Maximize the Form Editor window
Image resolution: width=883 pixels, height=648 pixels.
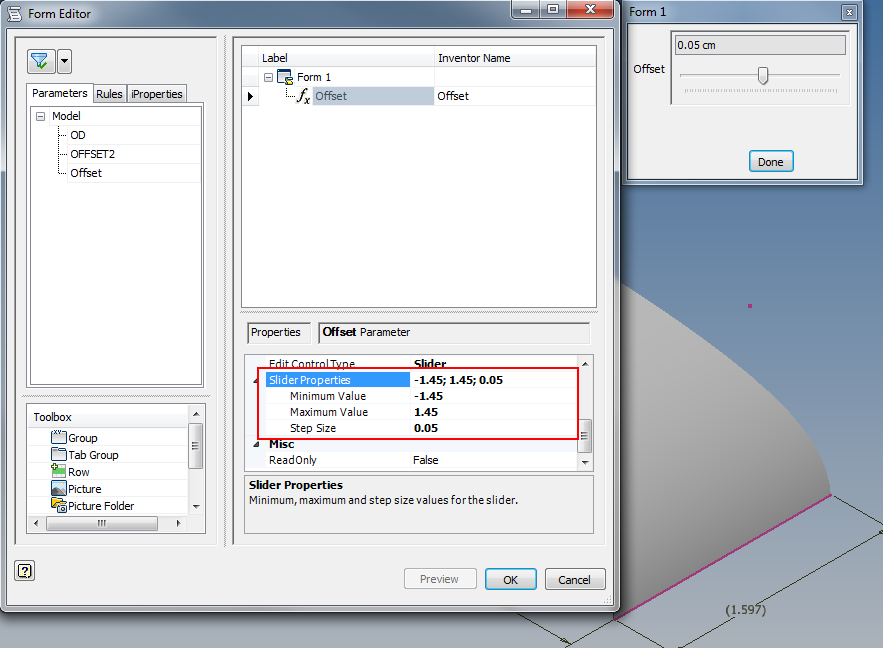coord(554,10)
